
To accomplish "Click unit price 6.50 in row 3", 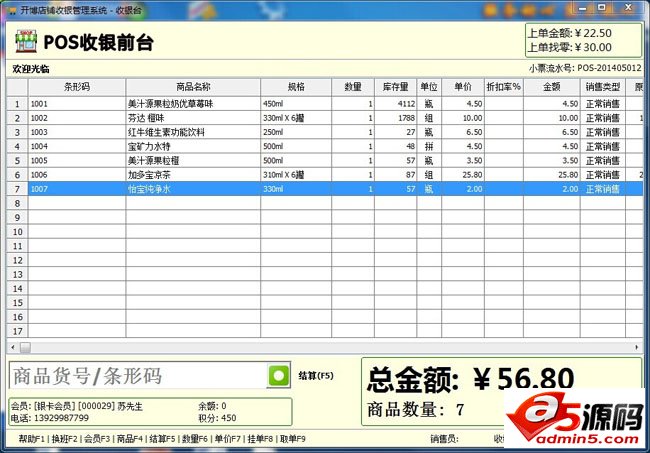I will [x=463, y=132].
